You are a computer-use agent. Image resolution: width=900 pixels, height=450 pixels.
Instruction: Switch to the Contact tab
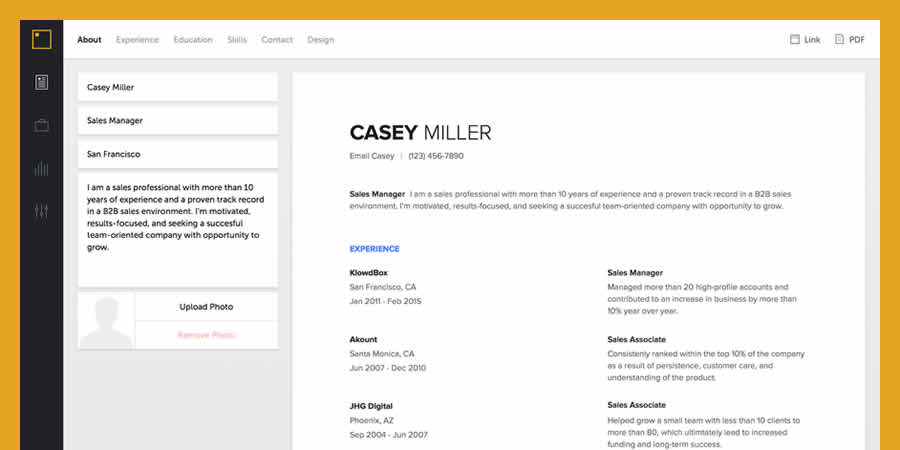[277, 40]
